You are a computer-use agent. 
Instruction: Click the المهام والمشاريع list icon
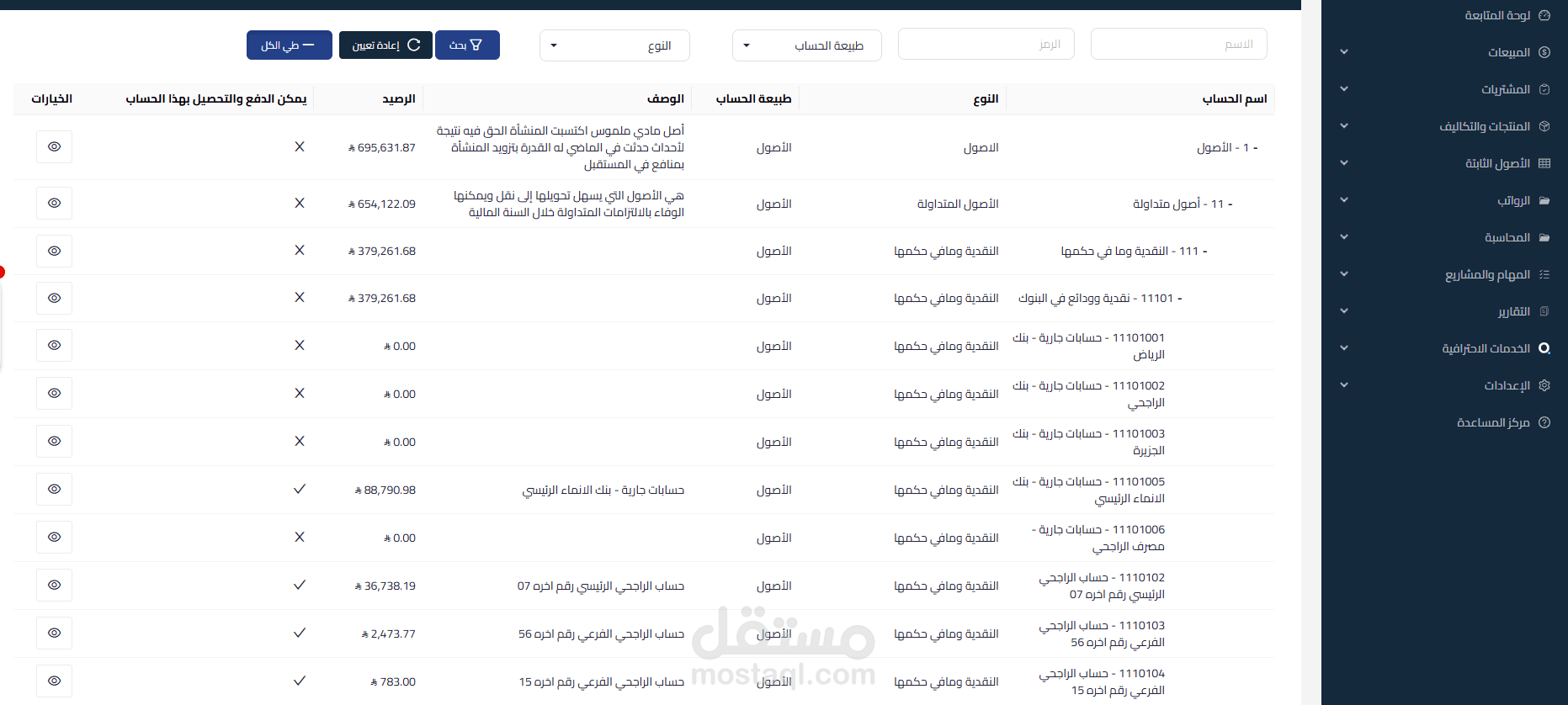(x=1544, y=274)
